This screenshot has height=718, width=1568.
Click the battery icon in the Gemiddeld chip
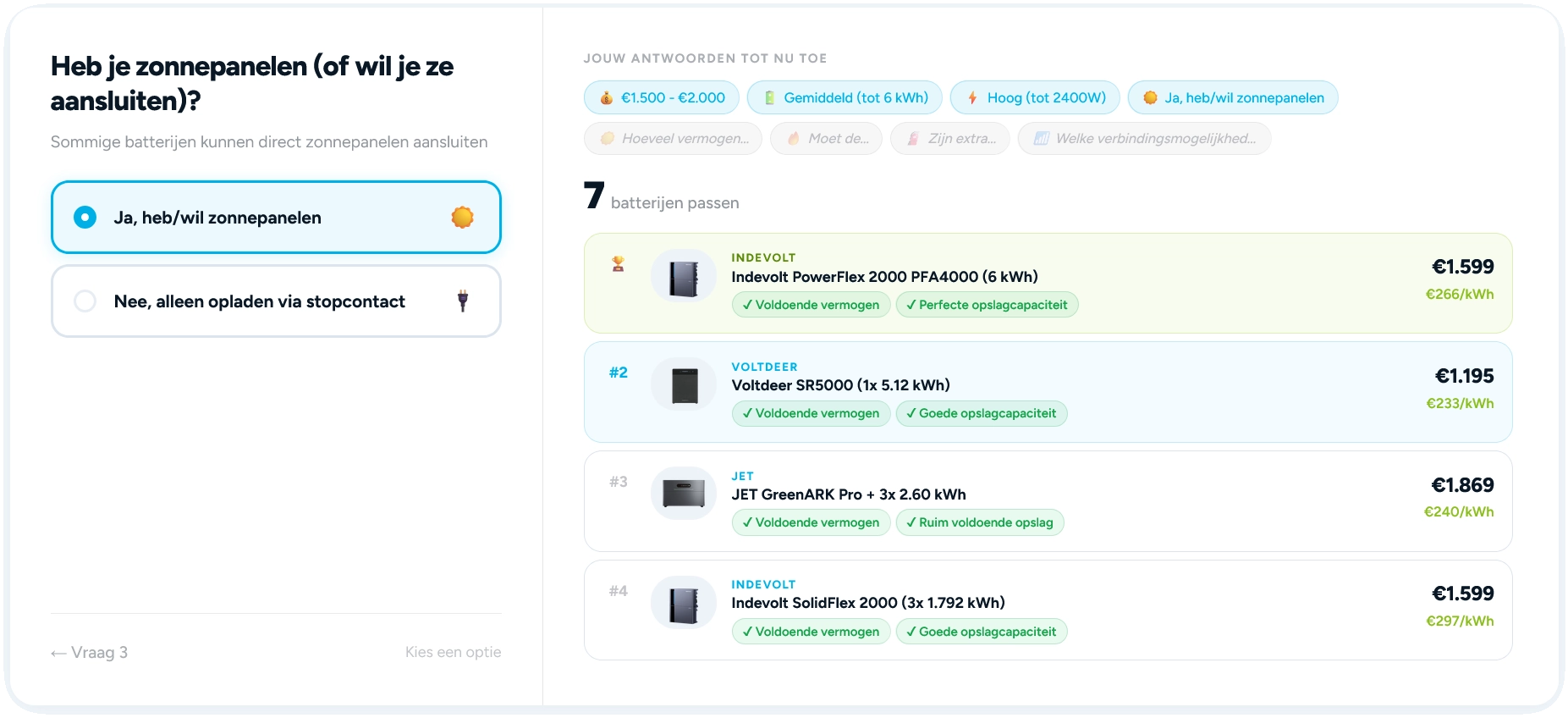coord(769,98)
